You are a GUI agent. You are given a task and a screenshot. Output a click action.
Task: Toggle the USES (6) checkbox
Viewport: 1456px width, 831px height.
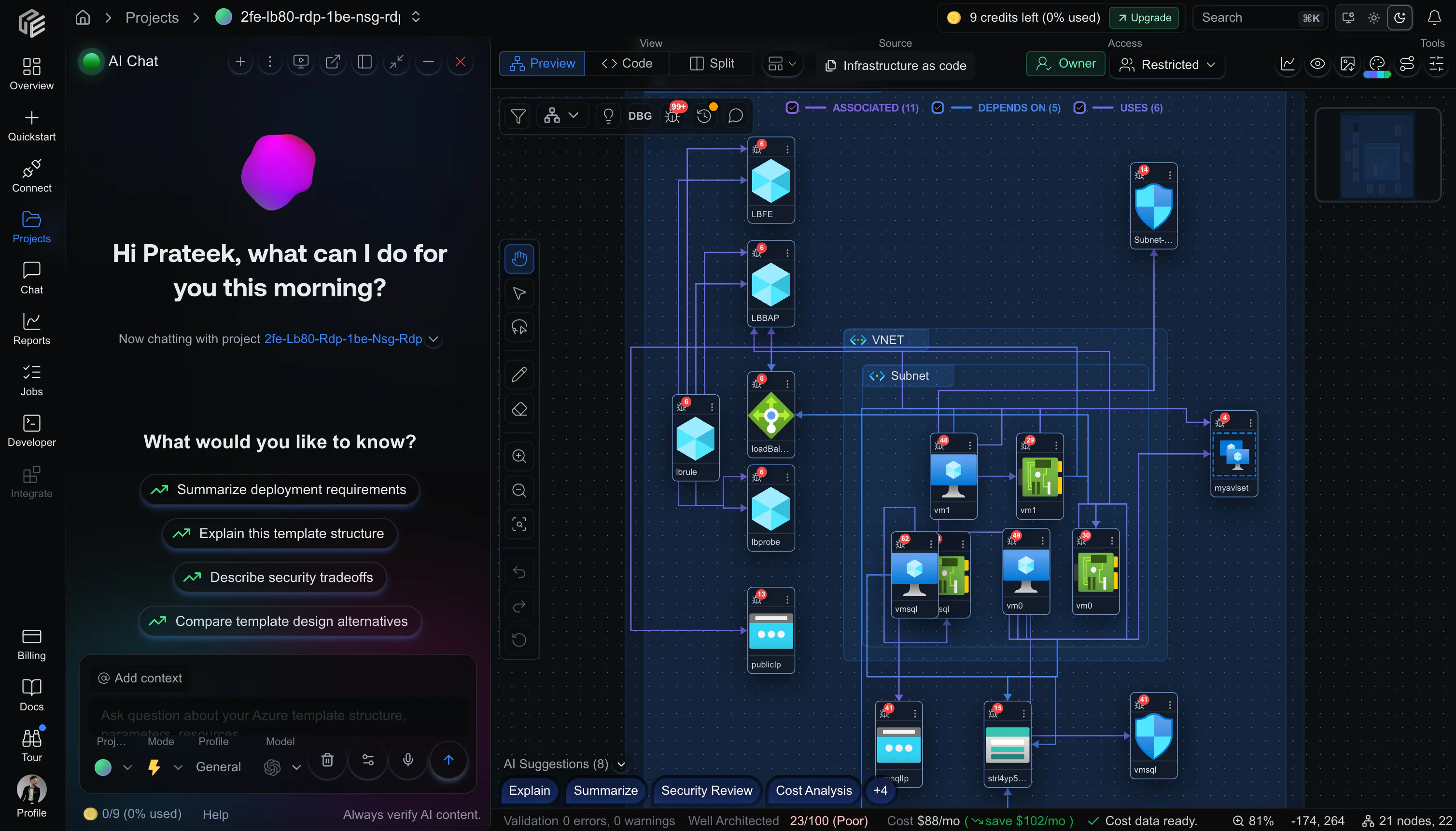point(1079,107)
